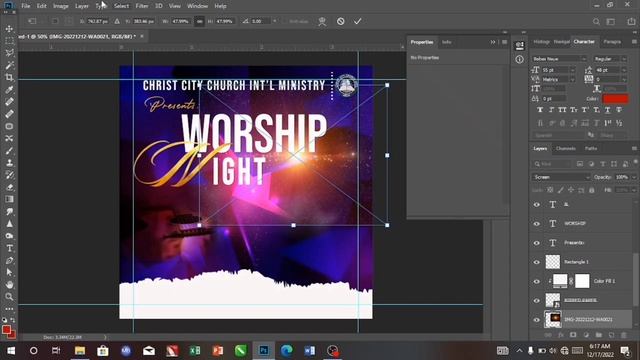Switch to the Paths tab
Viewport: 640px width, 360px height.
pyautogui.click(x=591, y=149)
